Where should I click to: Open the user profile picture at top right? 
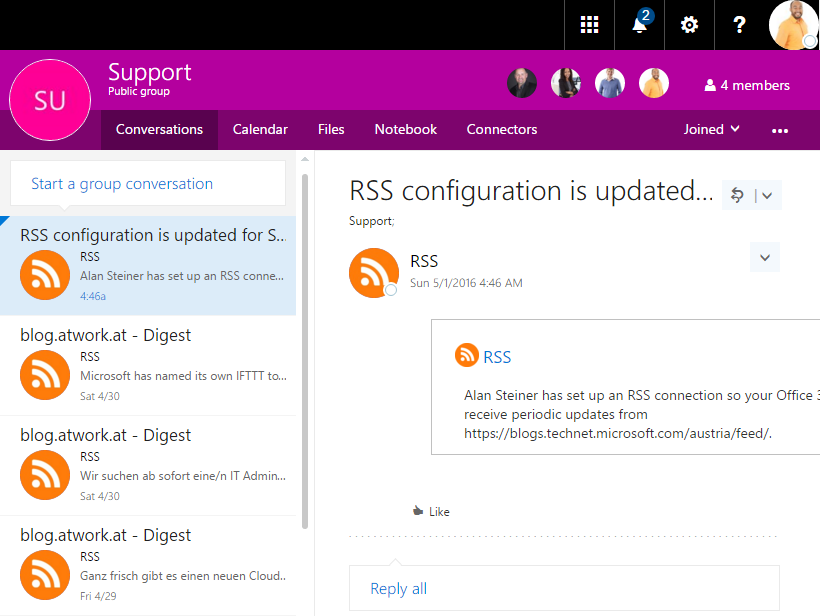[x=794, y=25]
